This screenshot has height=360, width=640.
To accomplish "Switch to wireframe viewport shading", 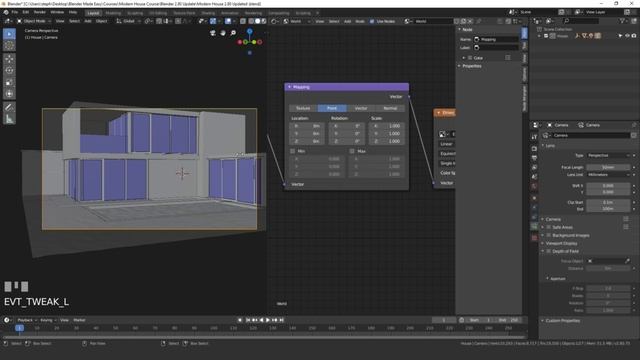I will pyautogui.click(x=251, y=21).
